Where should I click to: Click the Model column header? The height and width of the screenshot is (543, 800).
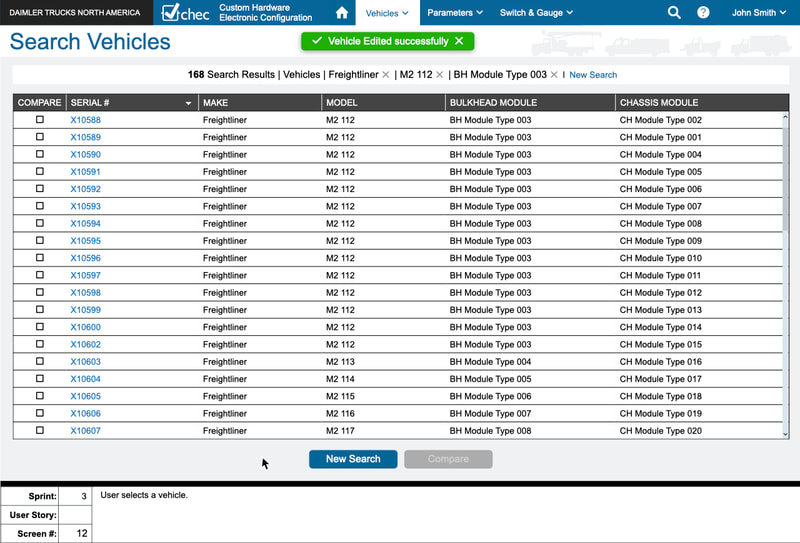pos(383,103)
